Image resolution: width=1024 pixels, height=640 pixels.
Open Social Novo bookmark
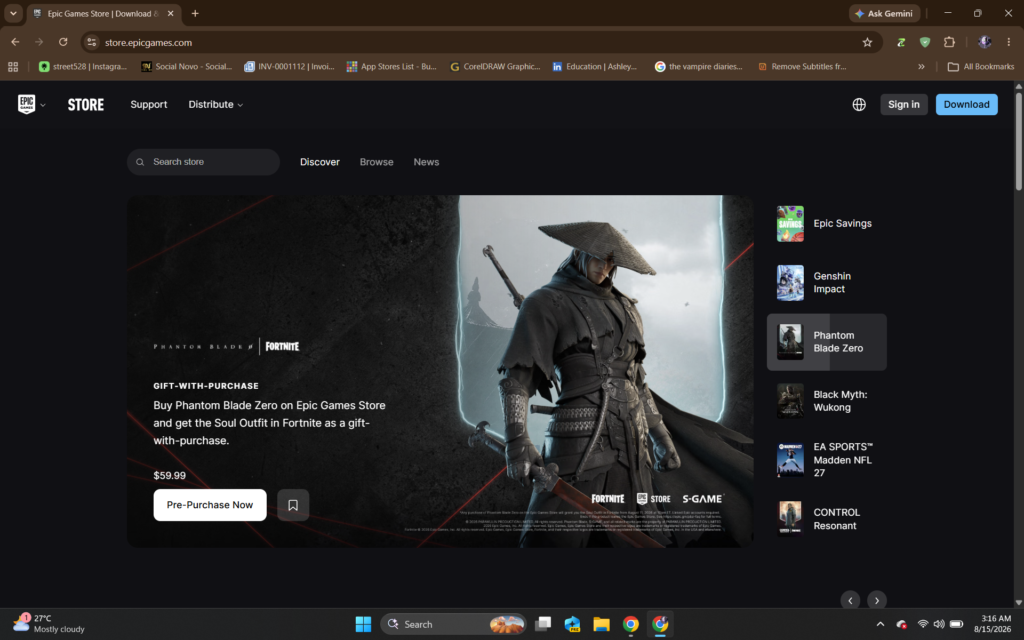point(187,67)
